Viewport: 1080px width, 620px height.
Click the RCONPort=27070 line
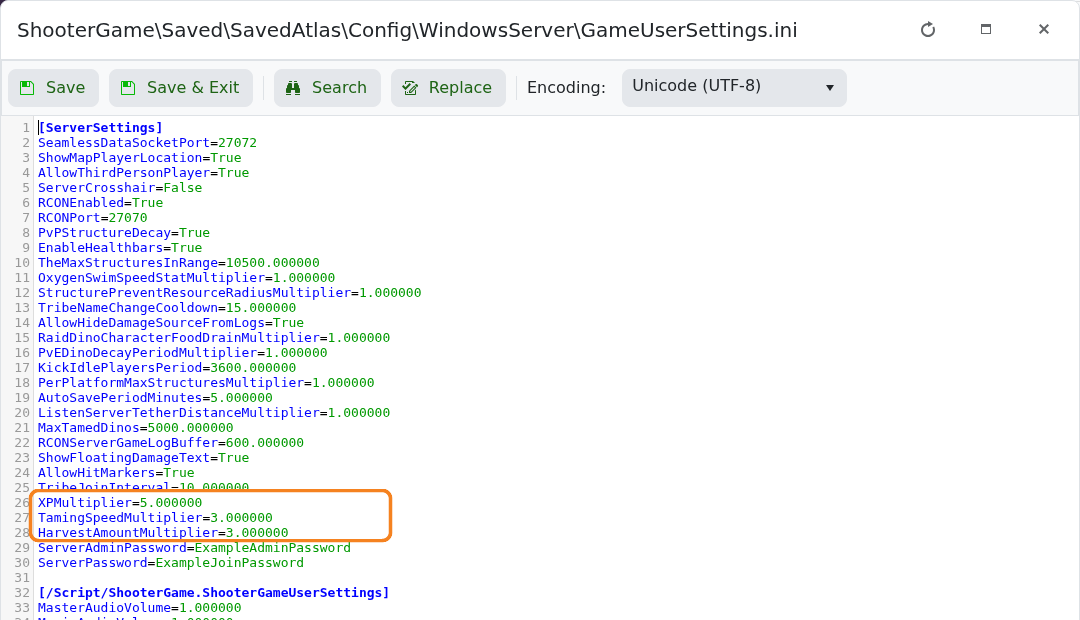[92, 218]
